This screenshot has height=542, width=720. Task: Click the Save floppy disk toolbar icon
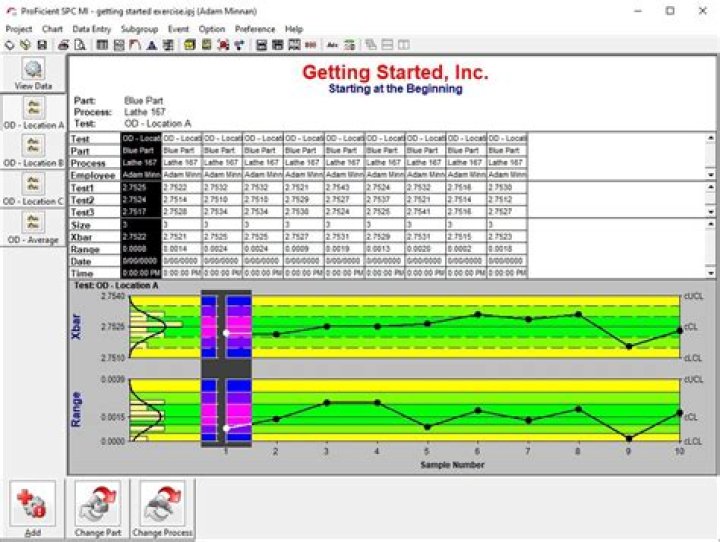42,45
